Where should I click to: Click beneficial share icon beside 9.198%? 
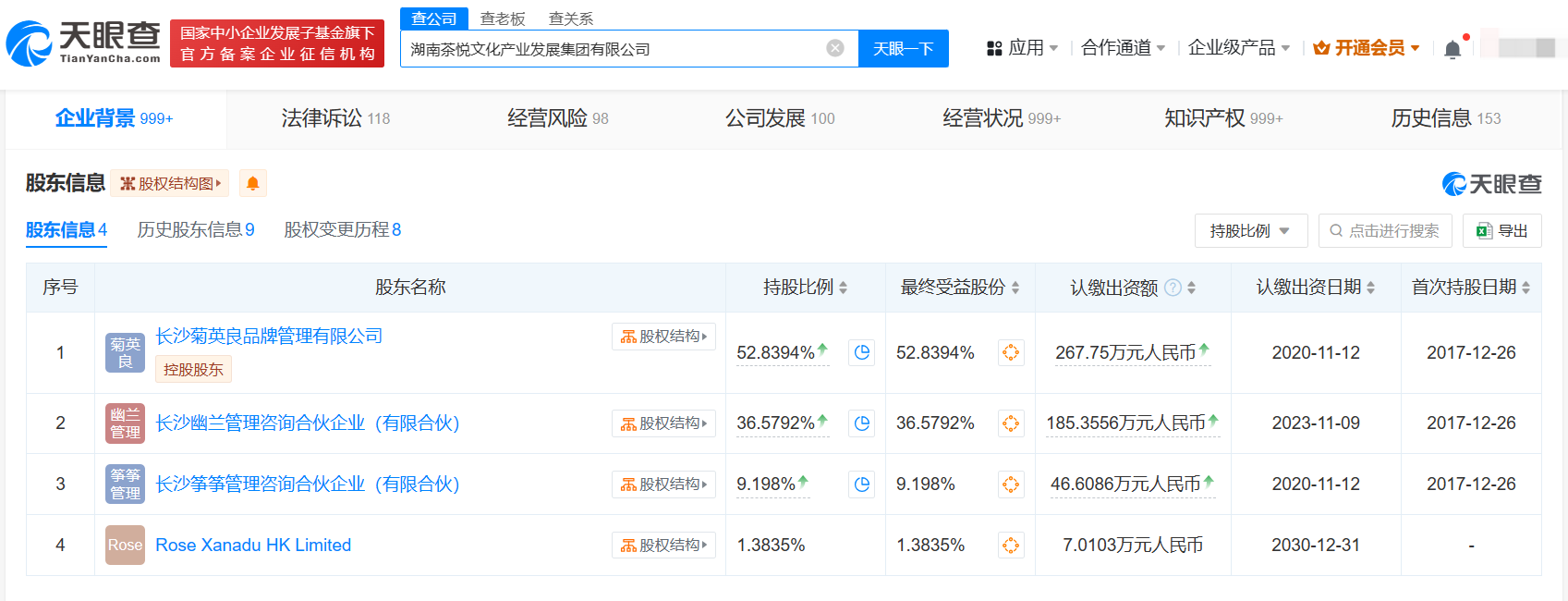coord(1011,484)
